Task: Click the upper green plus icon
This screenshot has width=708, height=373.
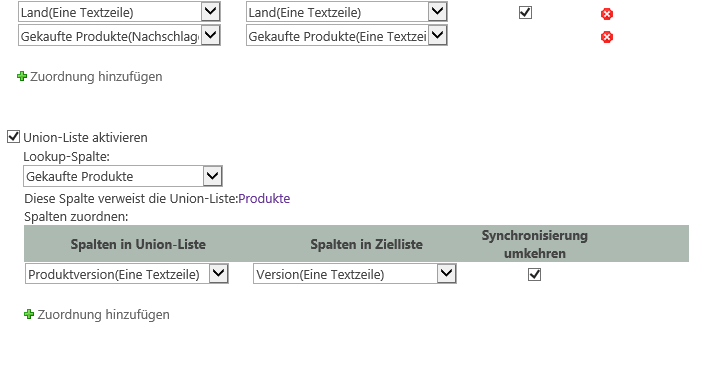Action: 22,76
